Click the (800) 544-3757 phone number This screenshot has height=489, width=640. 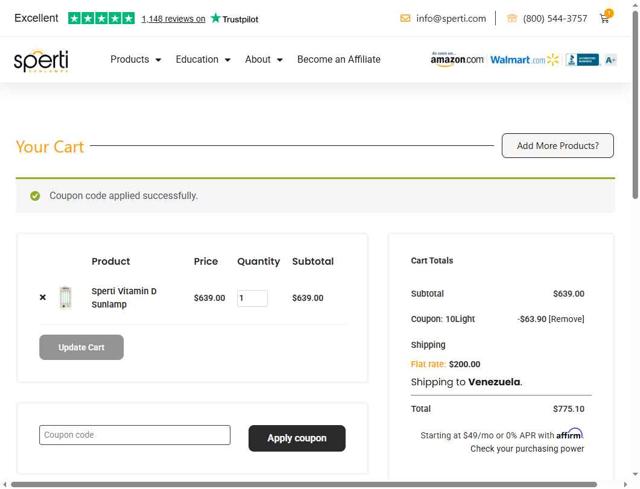(x=555, y=18)
